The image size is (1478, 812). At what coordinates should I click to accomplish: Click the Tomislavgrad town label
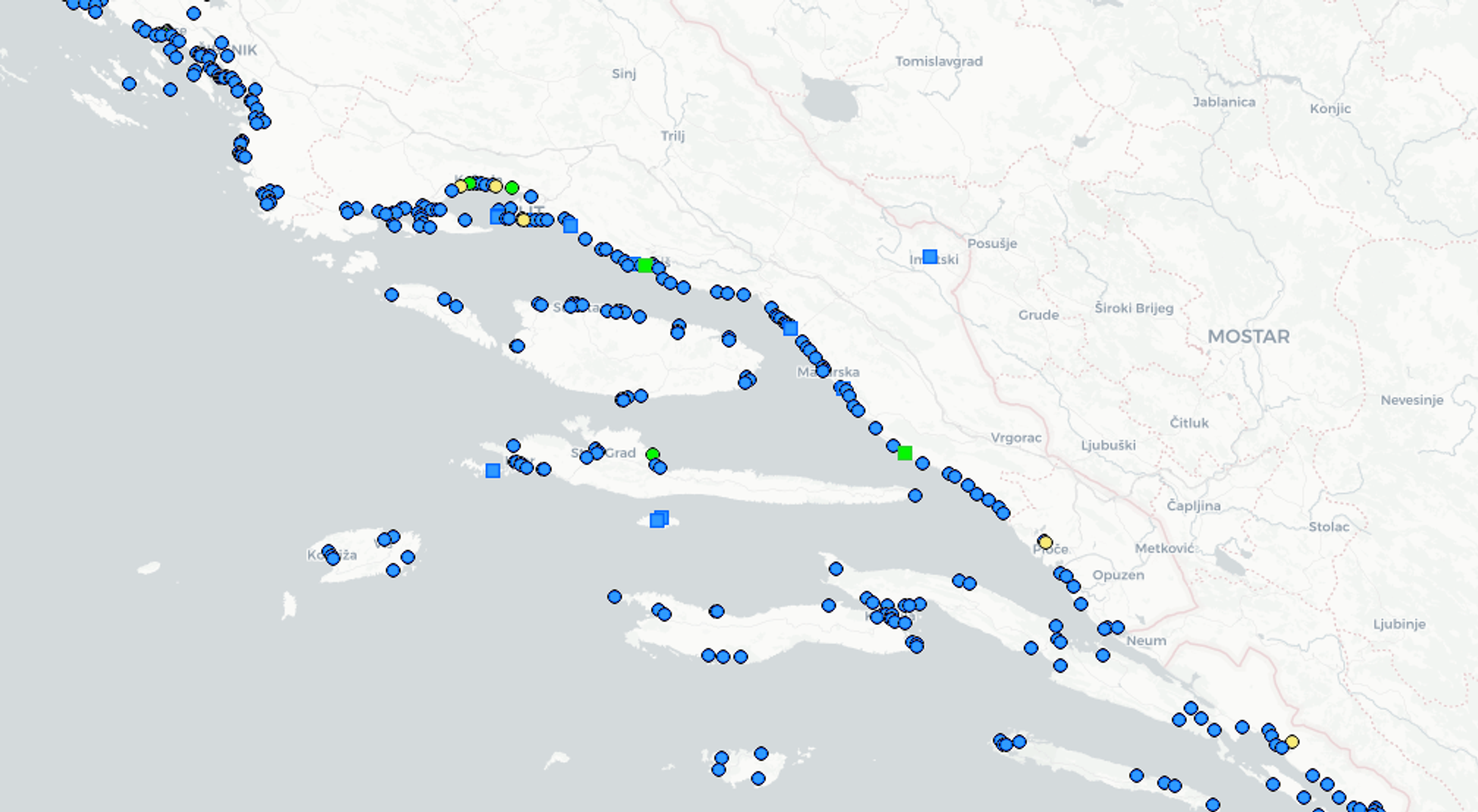[x=939, y=61]
